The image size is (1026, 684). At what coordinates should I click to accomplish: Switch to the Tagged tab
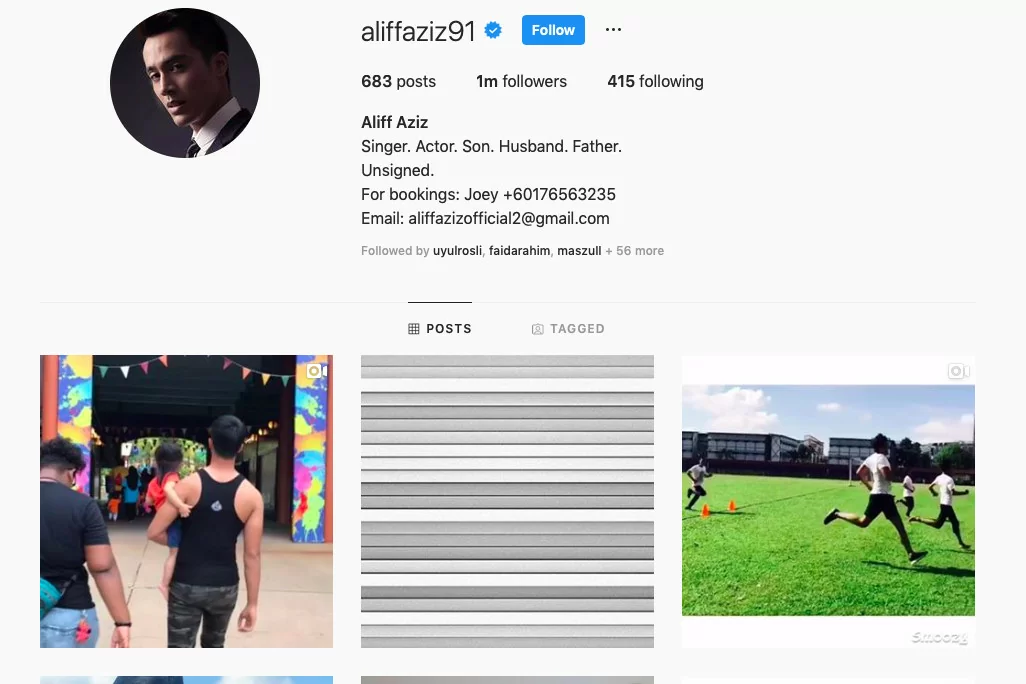click(568, 329)
